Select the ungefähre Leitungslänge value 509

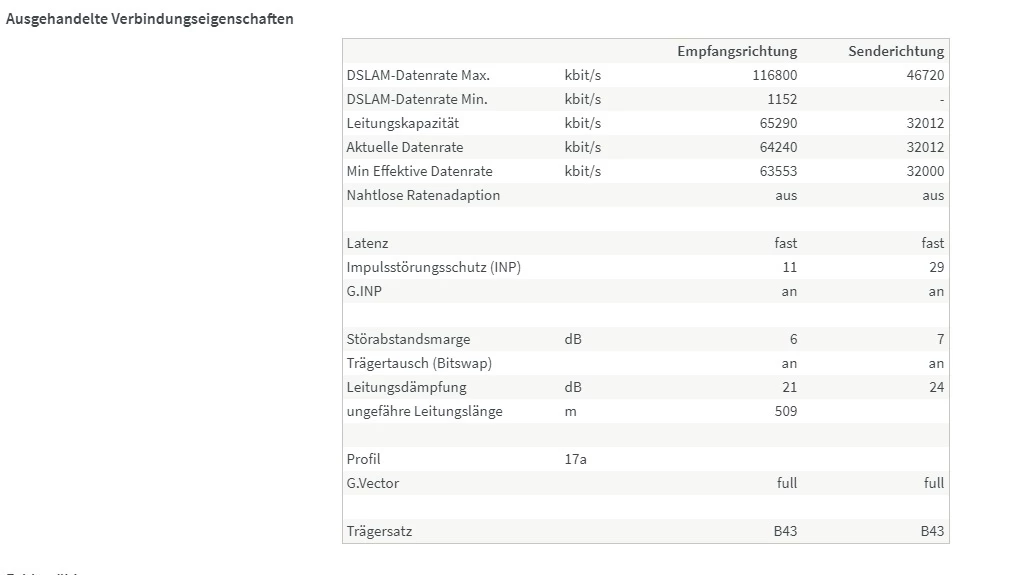tap(785, 411)
